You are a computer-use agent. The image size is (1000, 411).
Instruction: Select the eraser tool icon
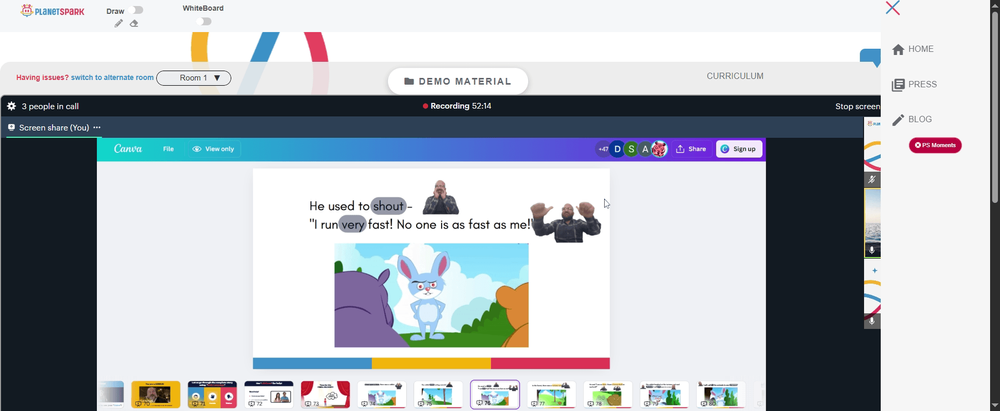(x=134, y=24)
